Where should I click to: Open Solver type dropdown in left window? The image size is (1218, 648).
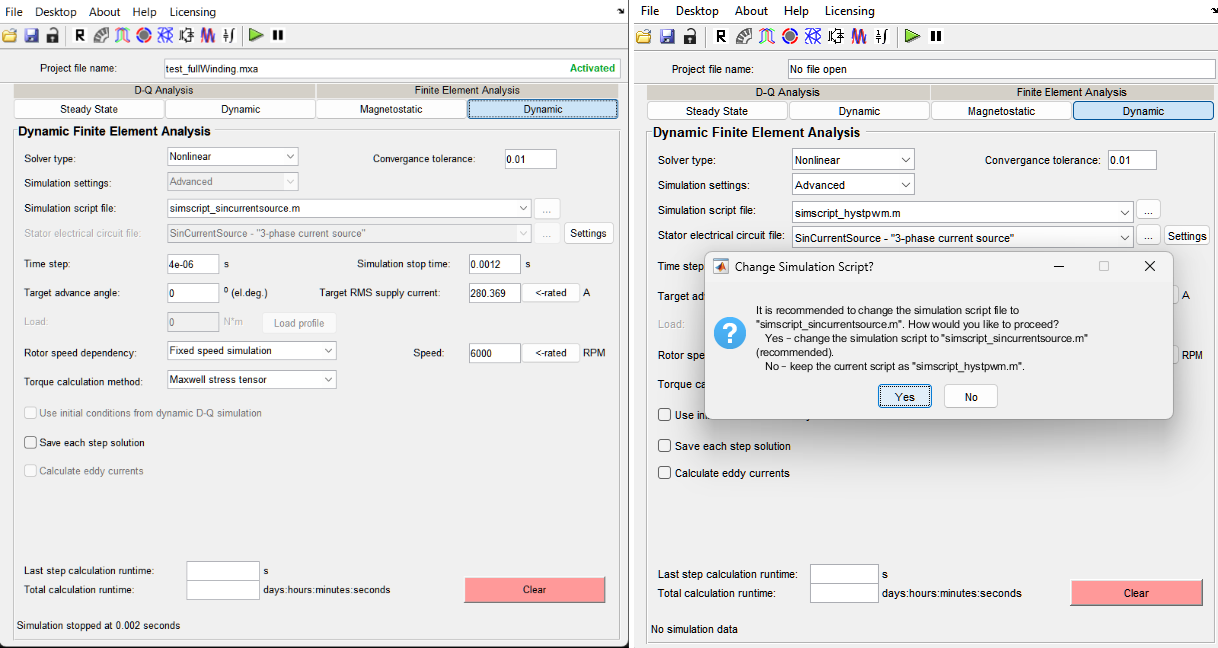click(232, 156)
